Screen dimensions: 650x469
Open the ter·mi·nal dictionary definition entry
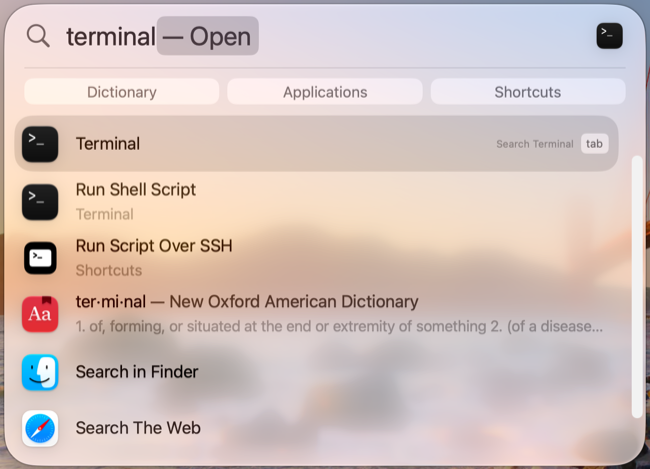pyautogui.click(x=317, y=314)
